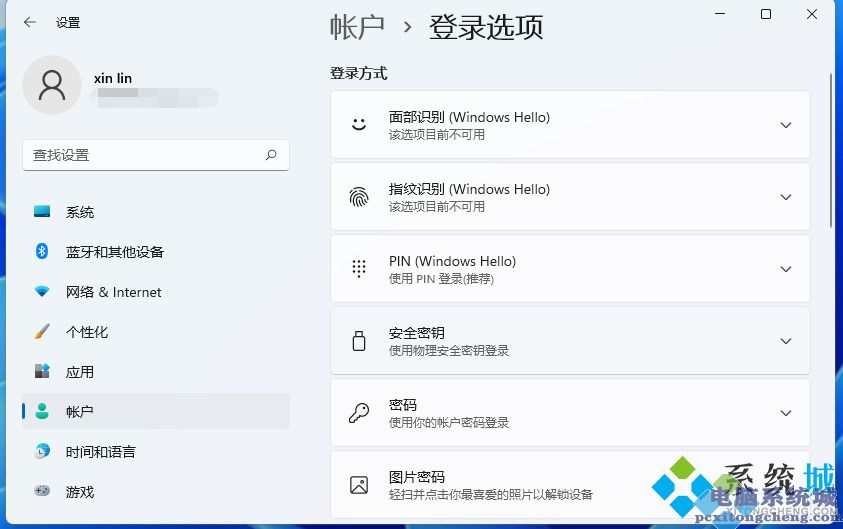
Task: Click the 帐户 breadcrumb link in header
Action: coord(357,27)
